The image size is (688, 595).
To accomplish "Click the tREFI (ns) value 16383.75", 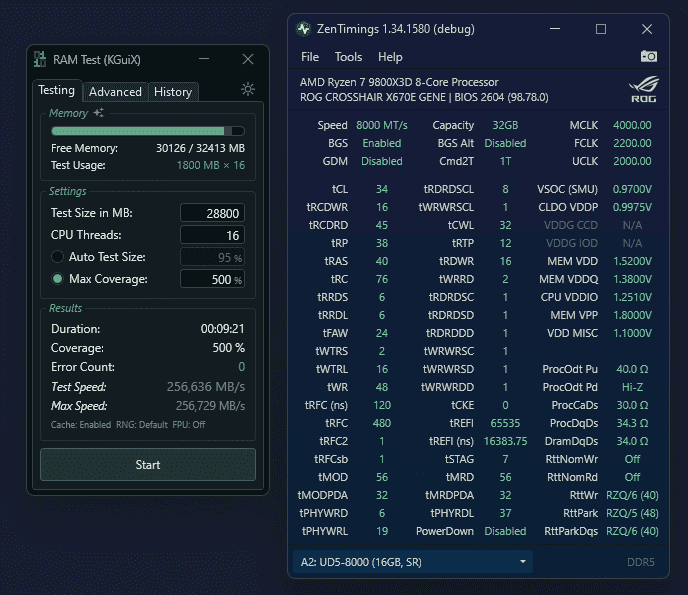I will 505,441.
